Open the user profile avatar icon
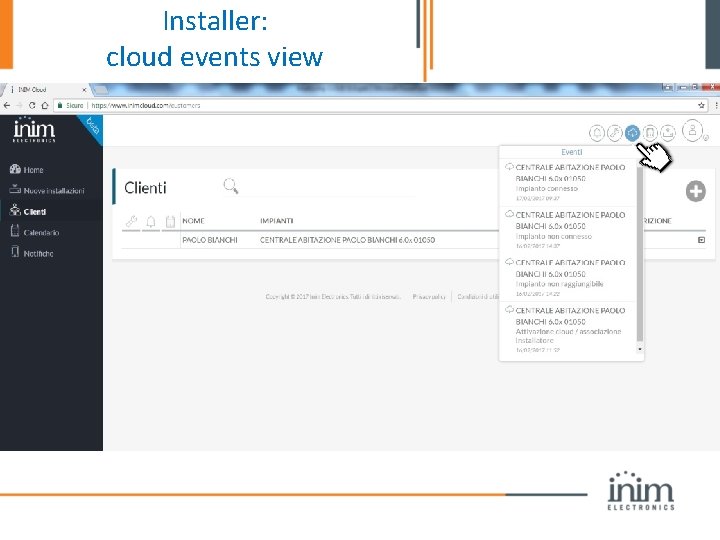Image resolution: width=720 pixels, height=540 pixels. [x=692, y=130]
